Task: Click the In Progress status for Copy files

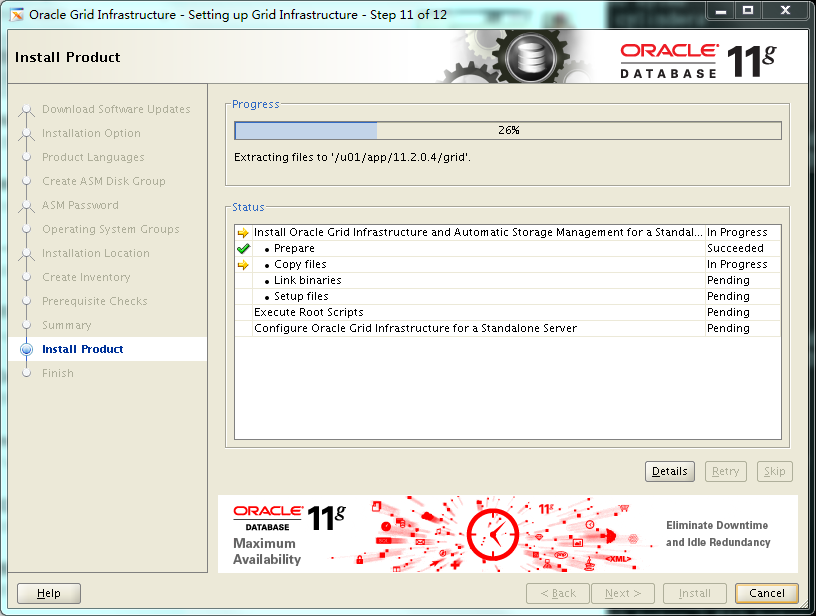Action: tap(737, 265)
